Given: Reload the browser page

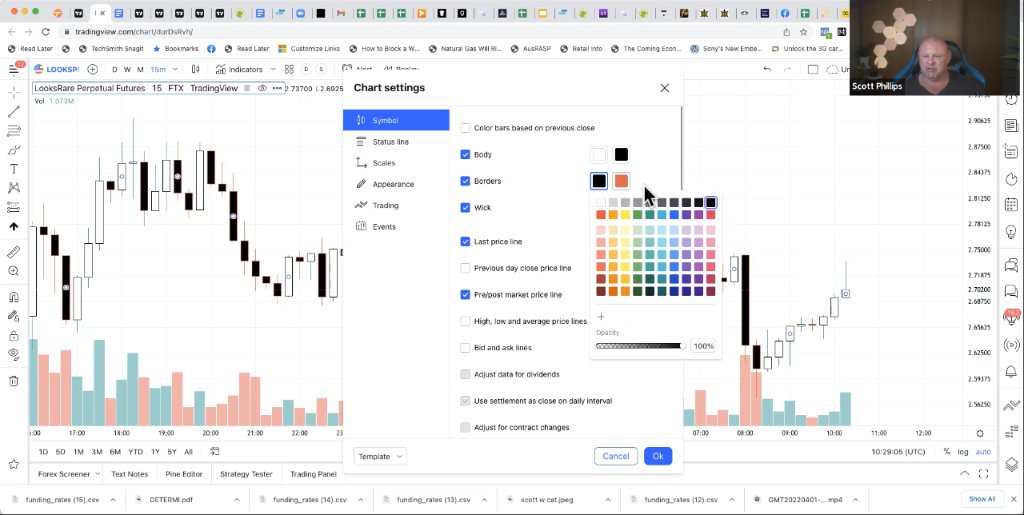Looking at the screenshot, I should [45, 31].
